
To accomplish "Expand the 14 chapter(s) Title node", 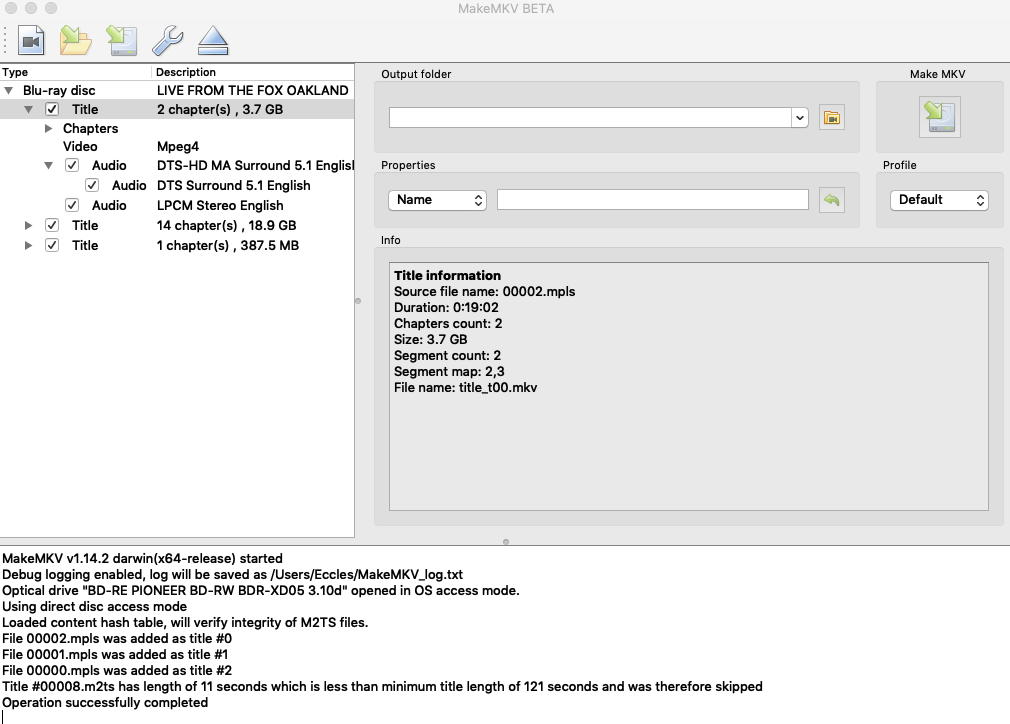I will pyautogui.click(x=28, y=225).
